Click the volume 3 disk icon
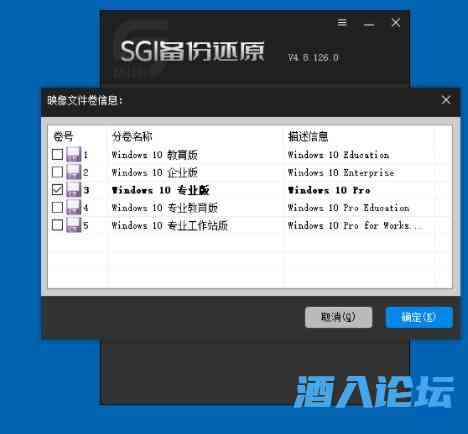Image resolution: width=468 pixels, height=434 pixels. (74, 190)
